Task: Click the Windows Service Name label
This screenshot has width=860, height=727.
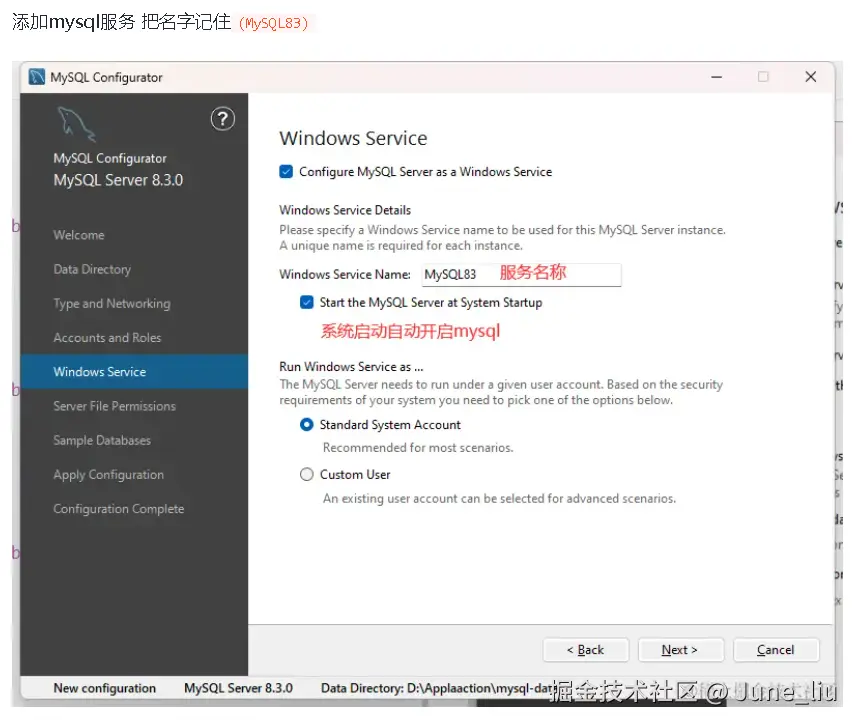Action: 345,274
